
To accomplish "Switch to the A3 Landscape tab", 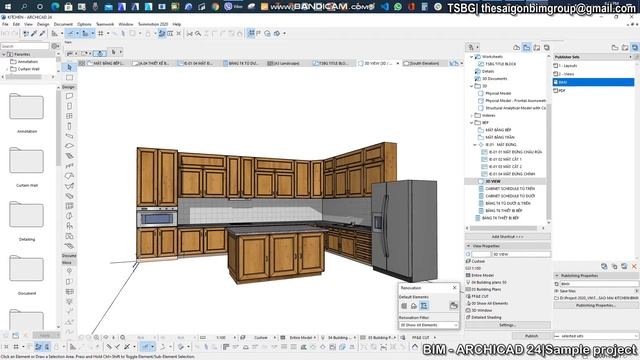I will (x=288, y=63).
